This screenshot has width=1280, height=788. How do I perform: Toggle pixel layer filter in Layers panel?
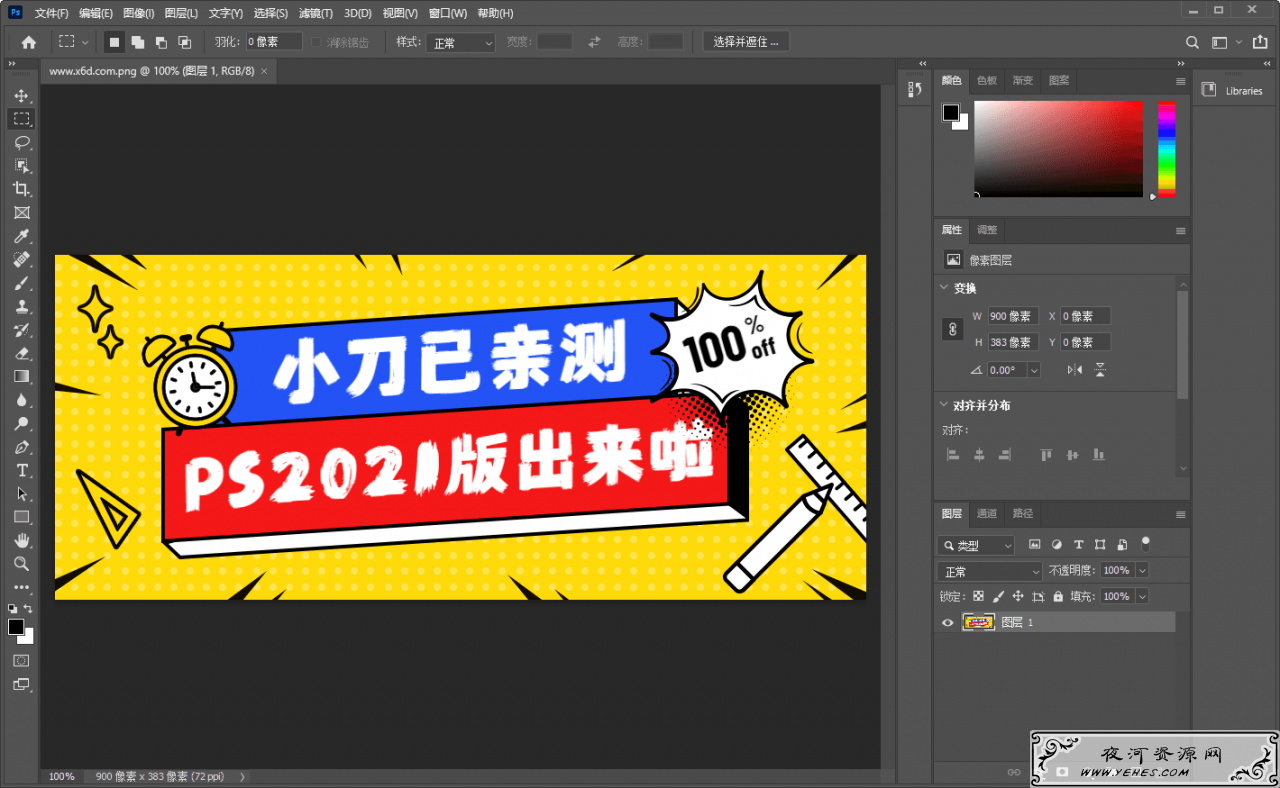pyautogui.click(x=1035, y=545)
